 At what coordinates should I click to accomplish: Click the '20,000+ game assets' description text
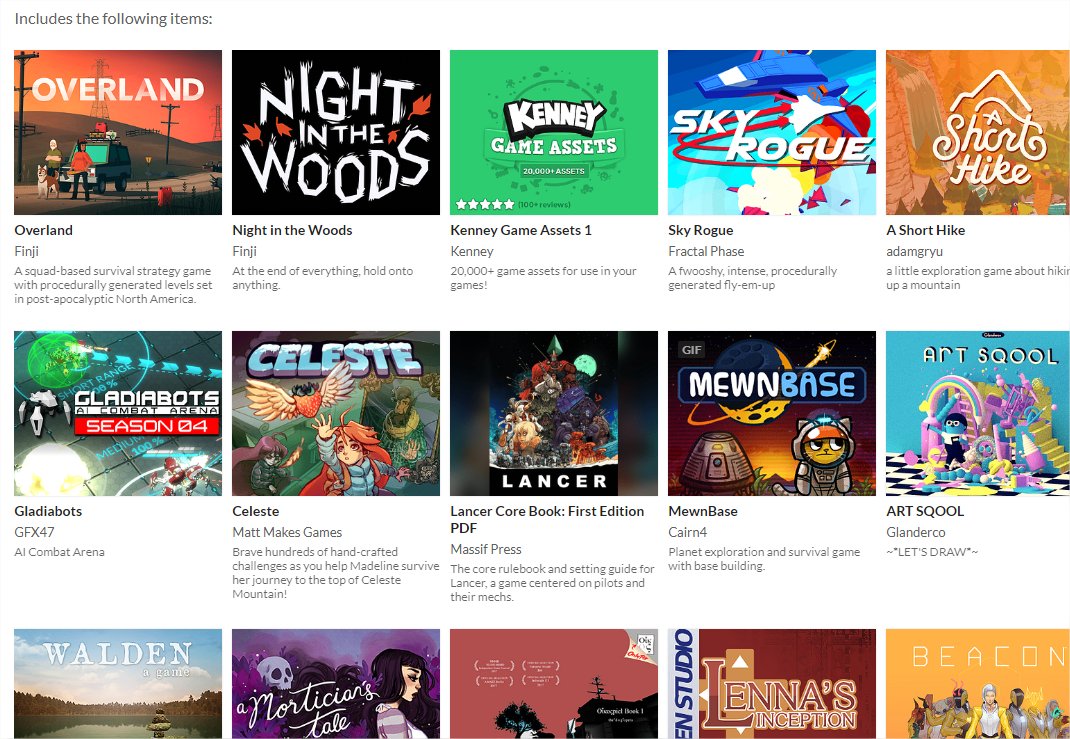543,278
